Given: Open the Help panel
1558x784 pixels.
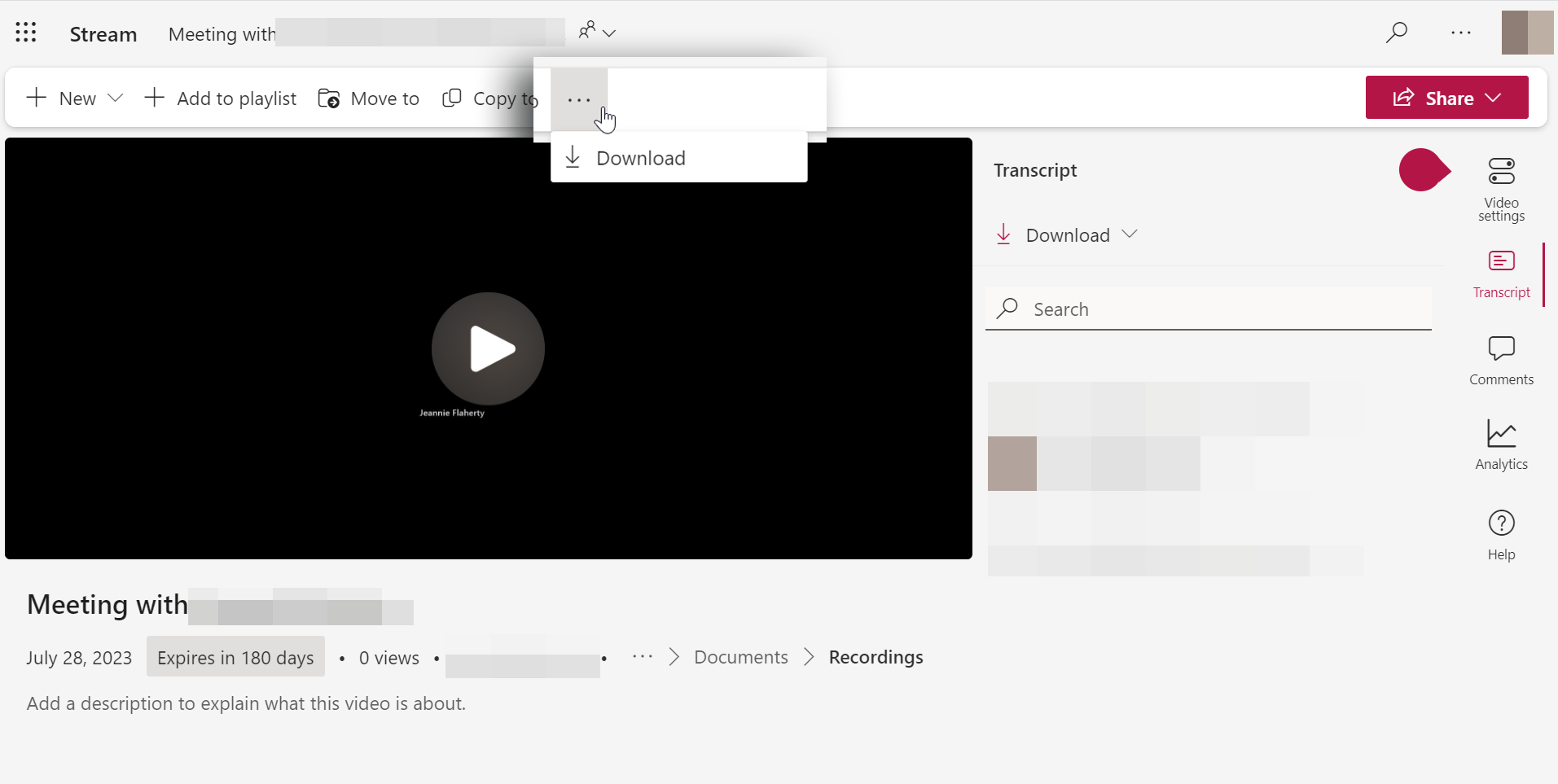Looking at the screenshot, I should 1501,534.
